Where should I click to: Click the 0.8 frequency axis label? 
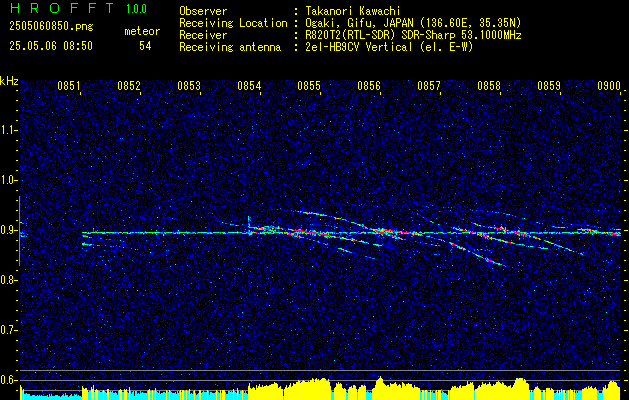[x=7, y=280]
